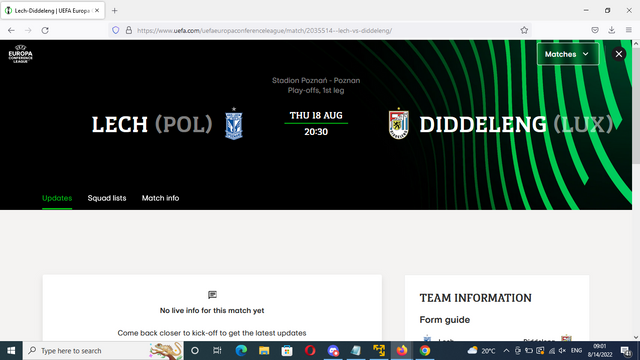Click the scrollbar down arrow
The width and height of the screenshot is (640, 360).
[x=636, y=337]
